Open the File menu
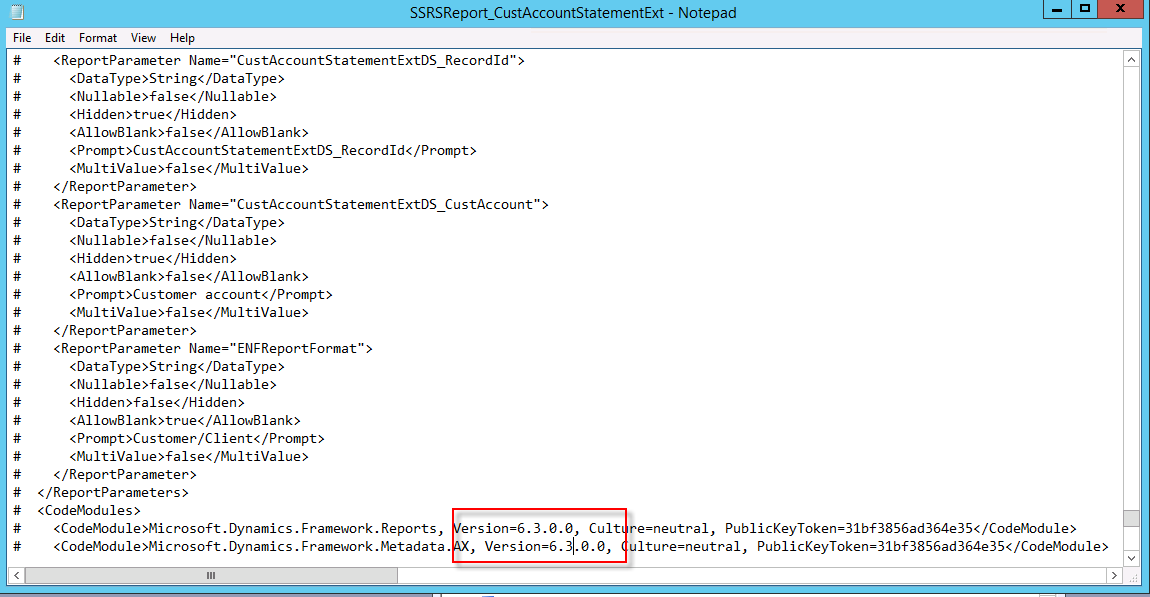 click(x=22, y=38)
